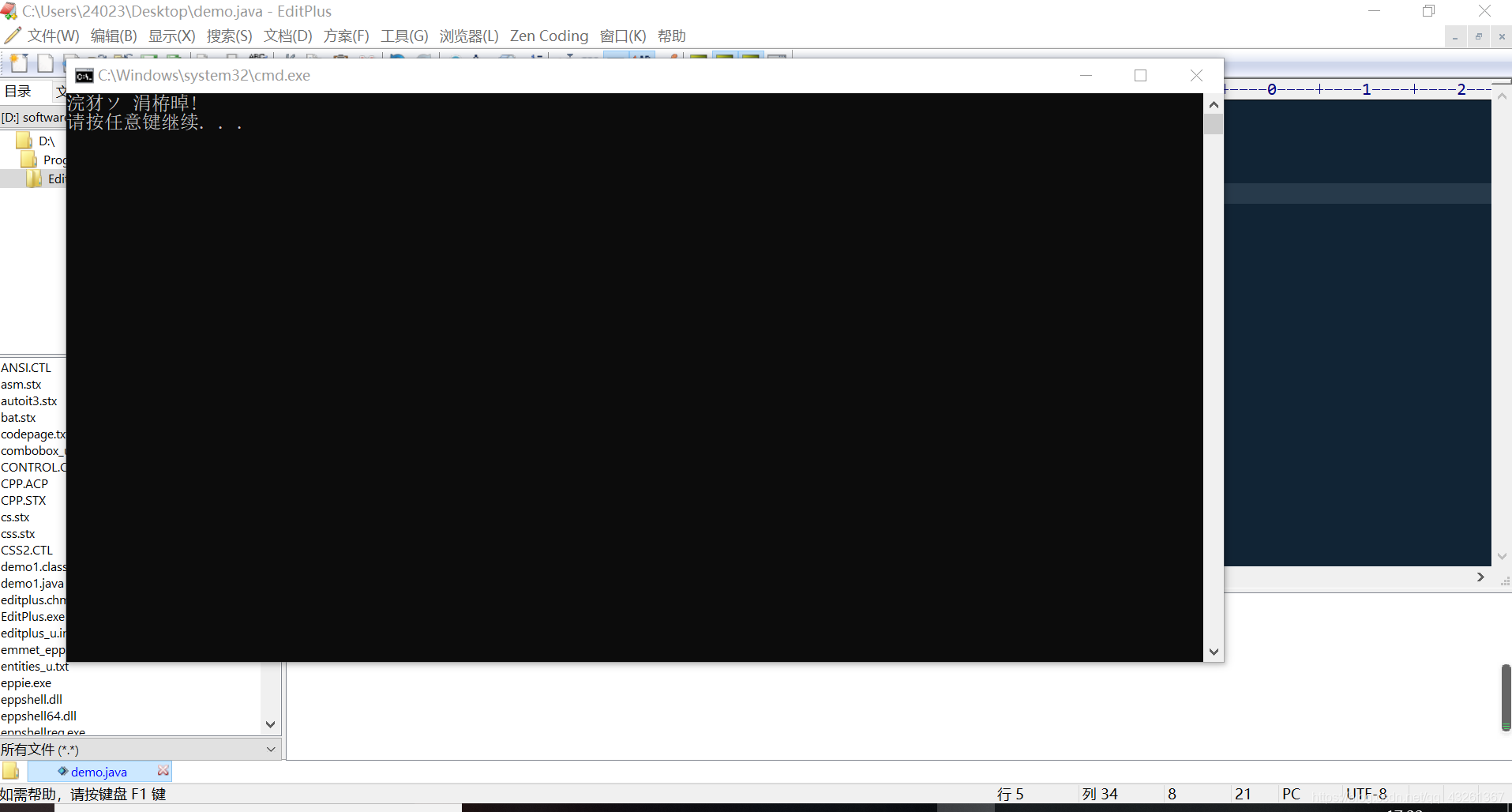Open the 帮助 menu
This screenshot has width=1512, height=812.
point(671,36)
